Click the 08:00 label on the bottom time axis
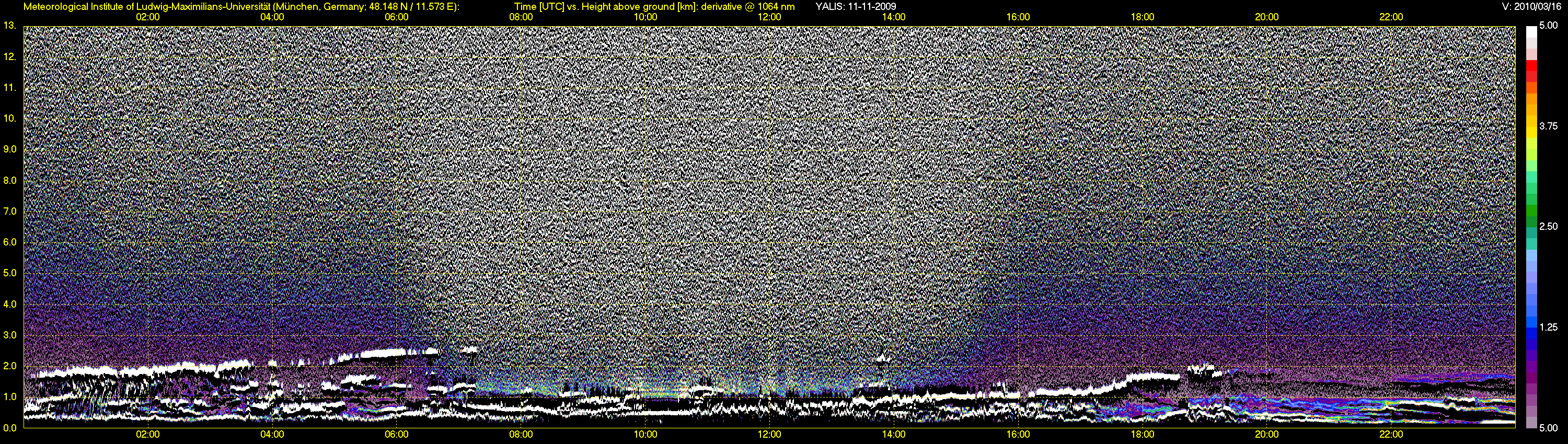This screenshot has height=444, width=1568. (x=521, y=434)
